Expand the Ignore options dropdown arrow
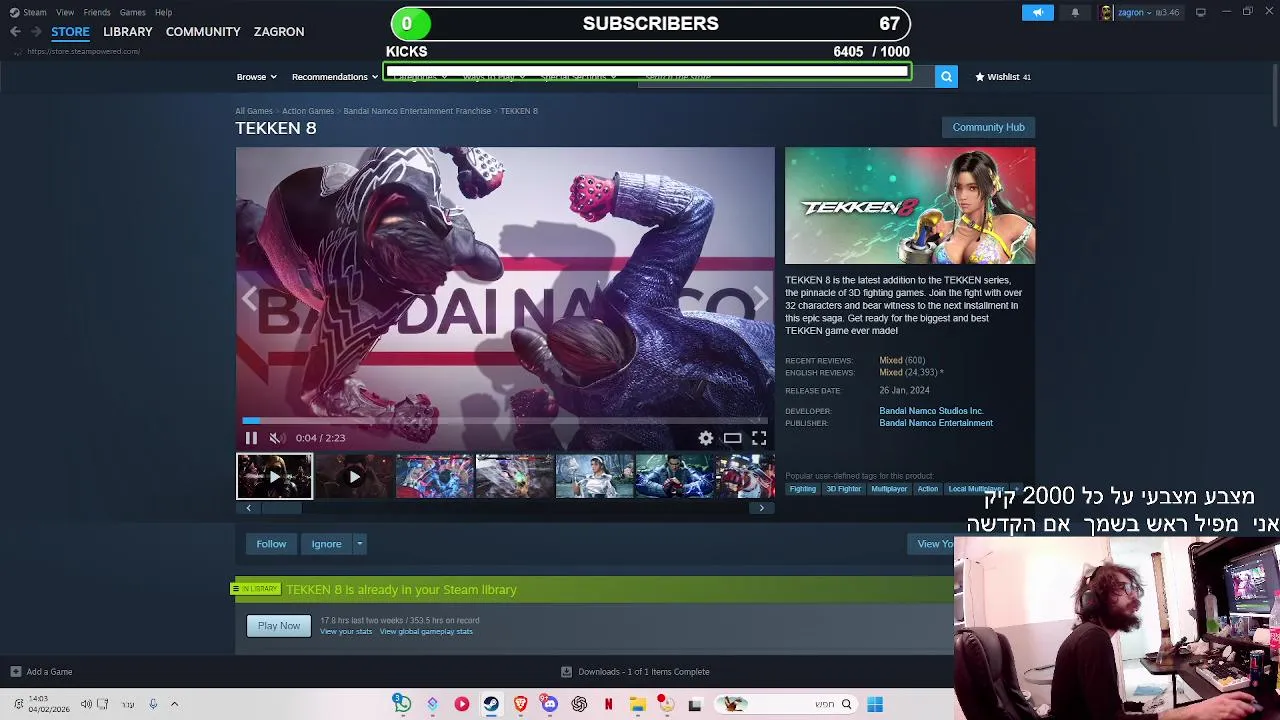The image size is (1280, 720). pyautogui.click(x=359, y=544)
